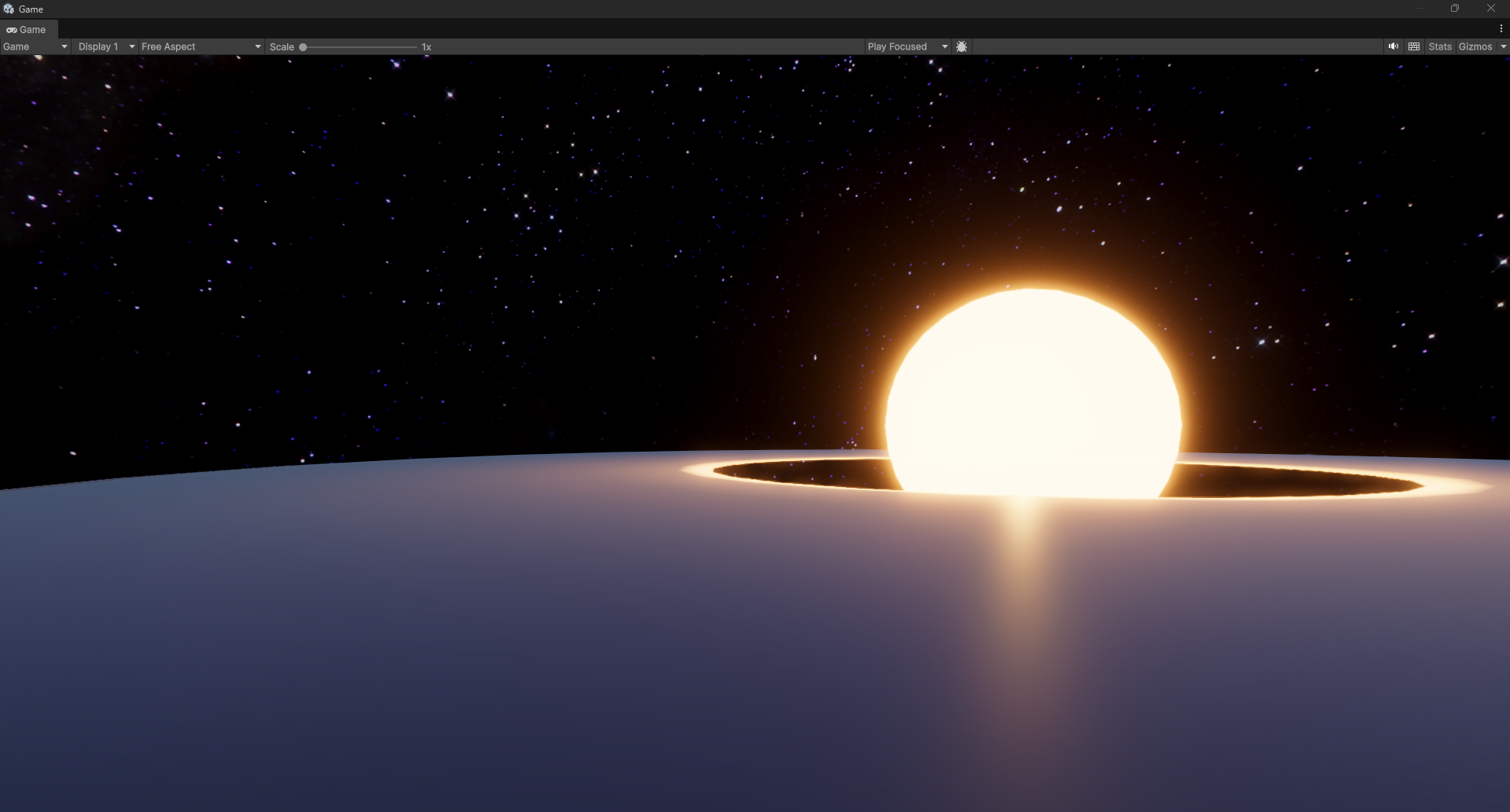The image size is (1510, 812).
Task: Open the Game view type dropdown
Action: (35, 46)
